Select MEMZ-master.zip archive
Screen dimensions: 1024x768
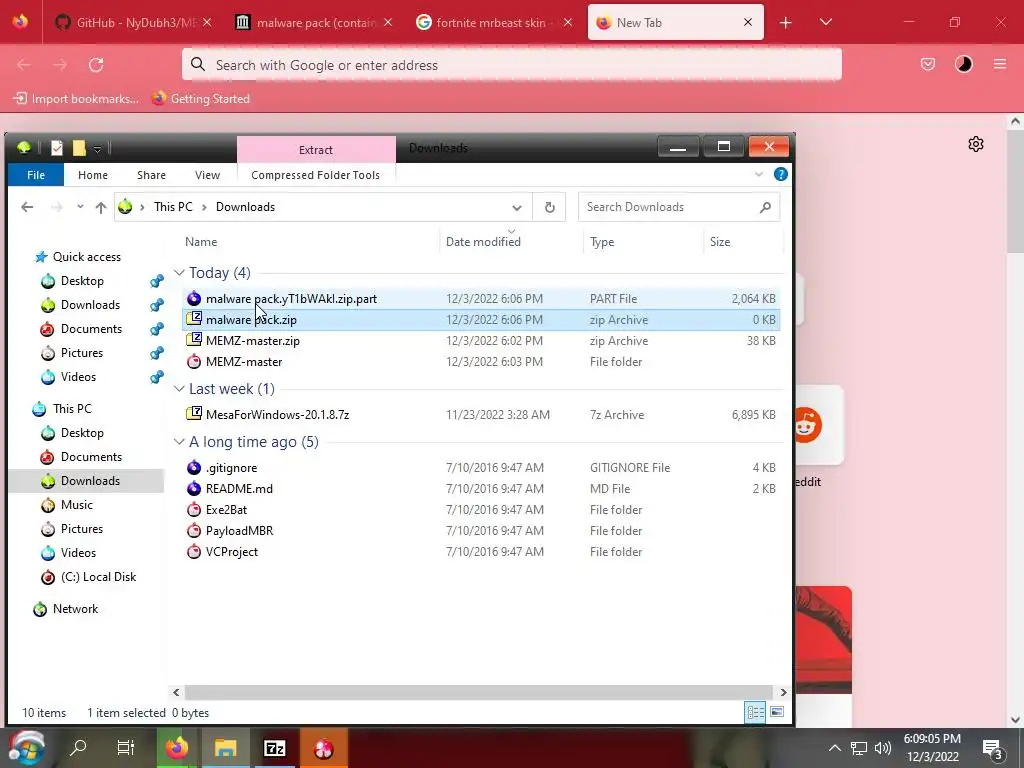click(481, 341)
